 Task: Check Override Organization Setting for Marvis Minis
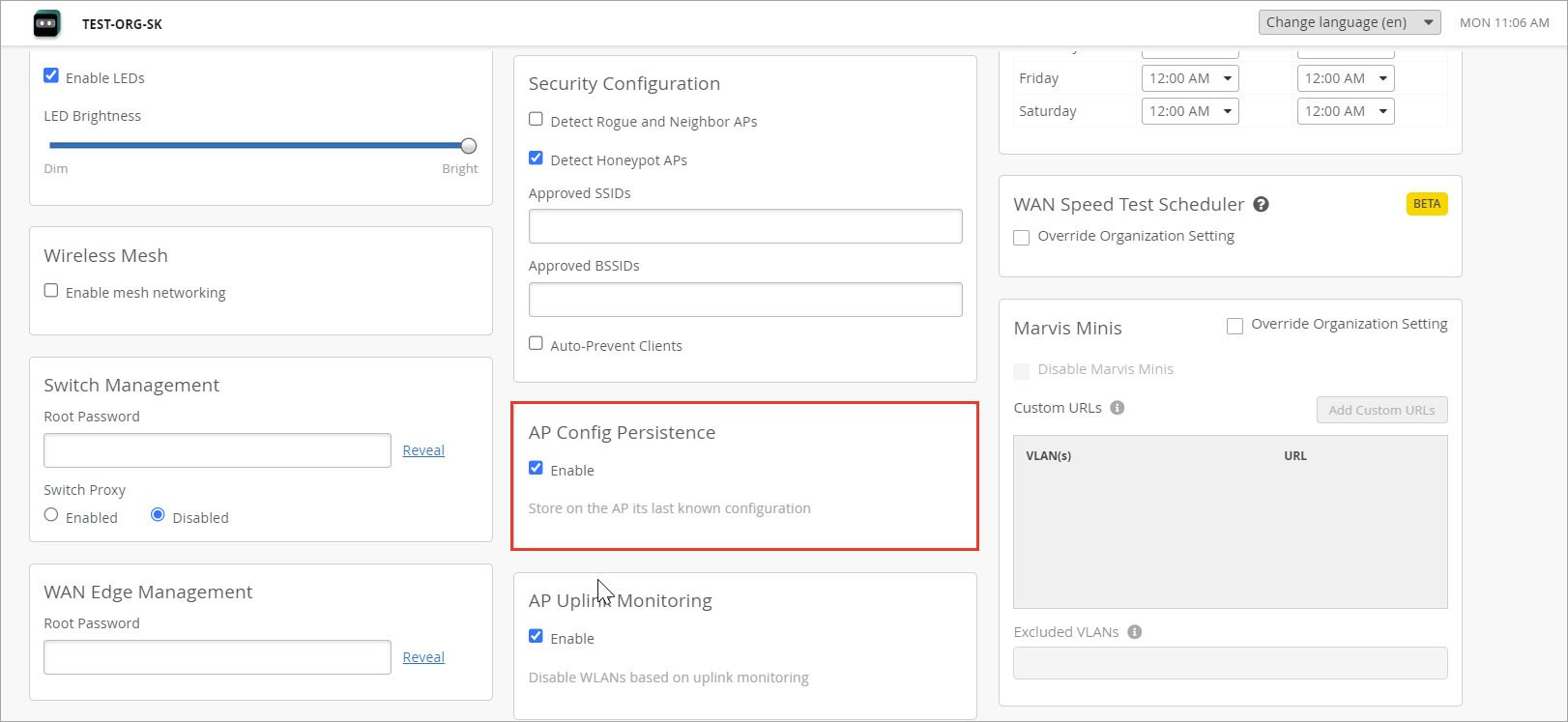[x=1234, y=326]
